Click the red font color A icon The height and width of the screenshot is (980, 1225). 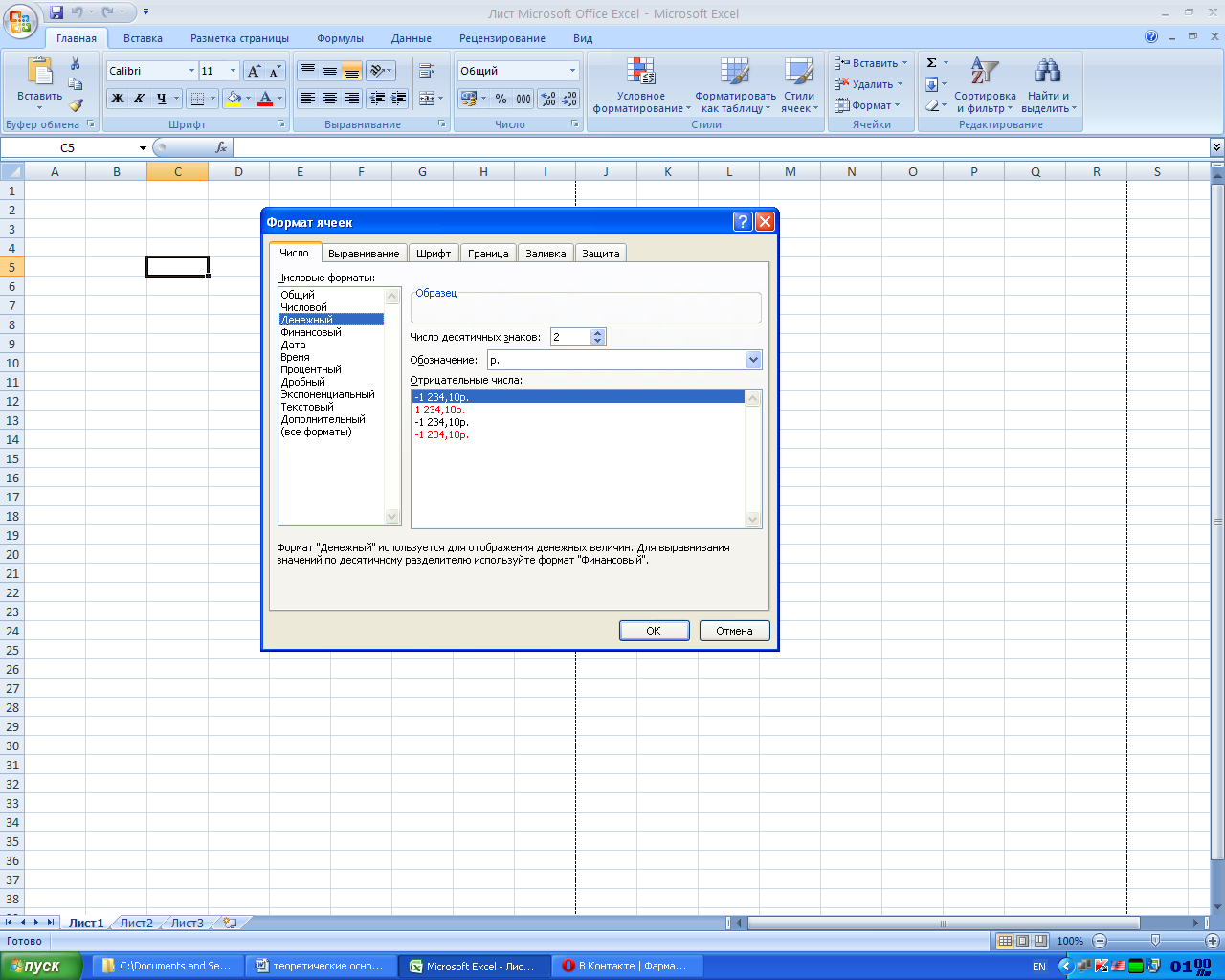[265, 98]
